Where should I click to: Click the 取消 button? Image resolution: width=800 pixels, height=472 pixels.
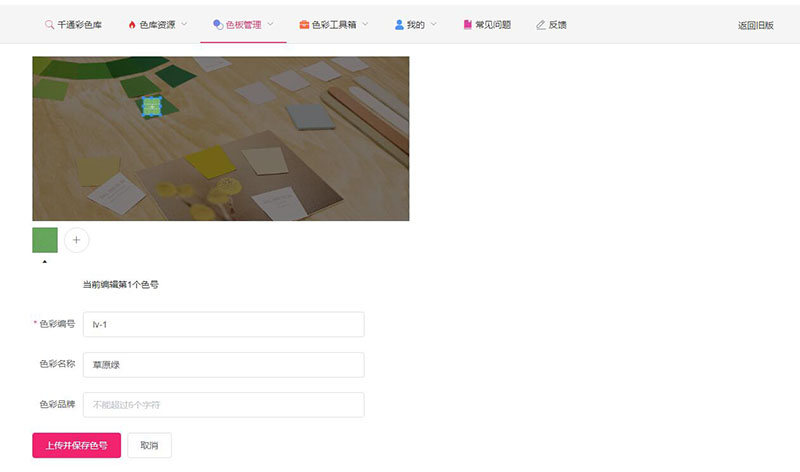pos(149,446)
